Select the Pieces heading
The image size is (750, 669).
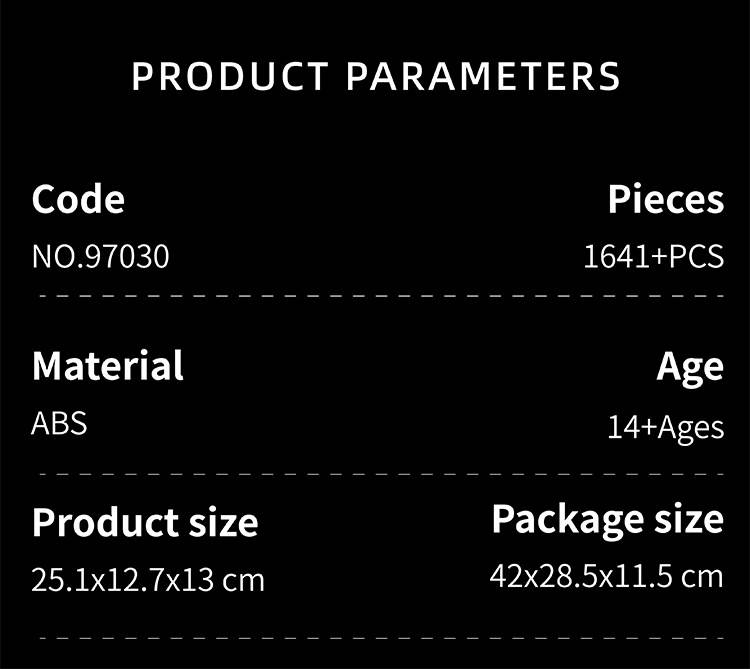665,199
